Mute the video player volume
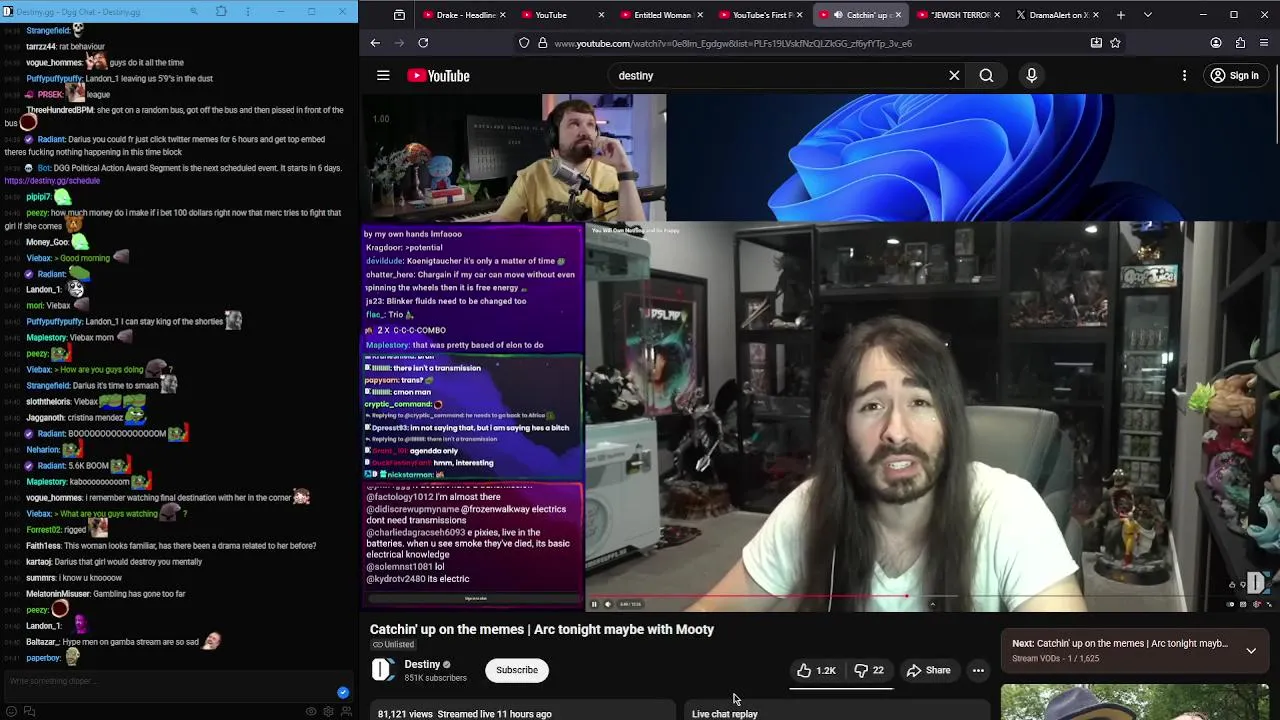 (x=607, y=604)
